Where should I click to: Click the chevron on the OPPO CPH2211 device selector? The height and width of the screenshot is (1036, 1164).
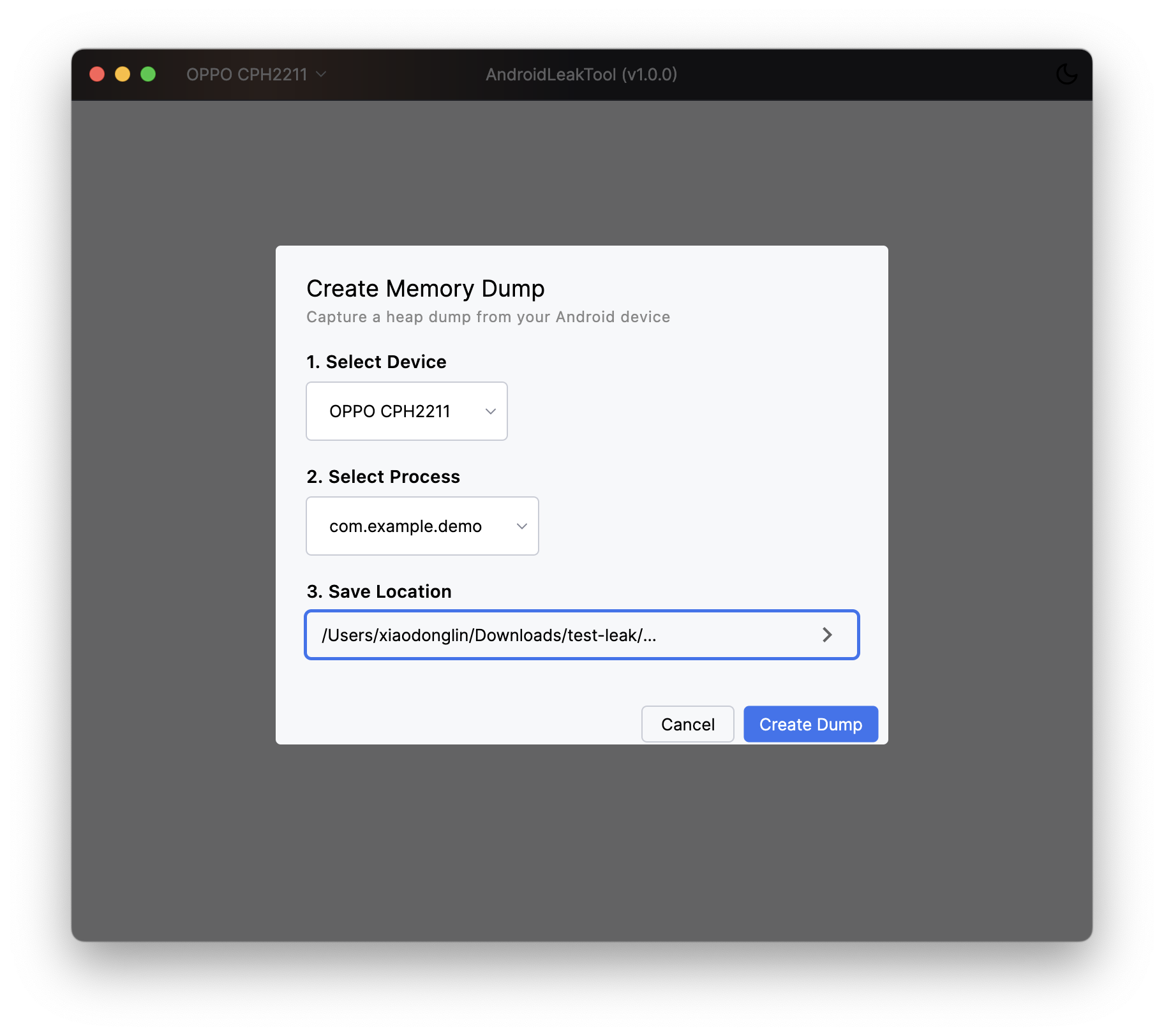pyautogui.click(x=489, y=411)
